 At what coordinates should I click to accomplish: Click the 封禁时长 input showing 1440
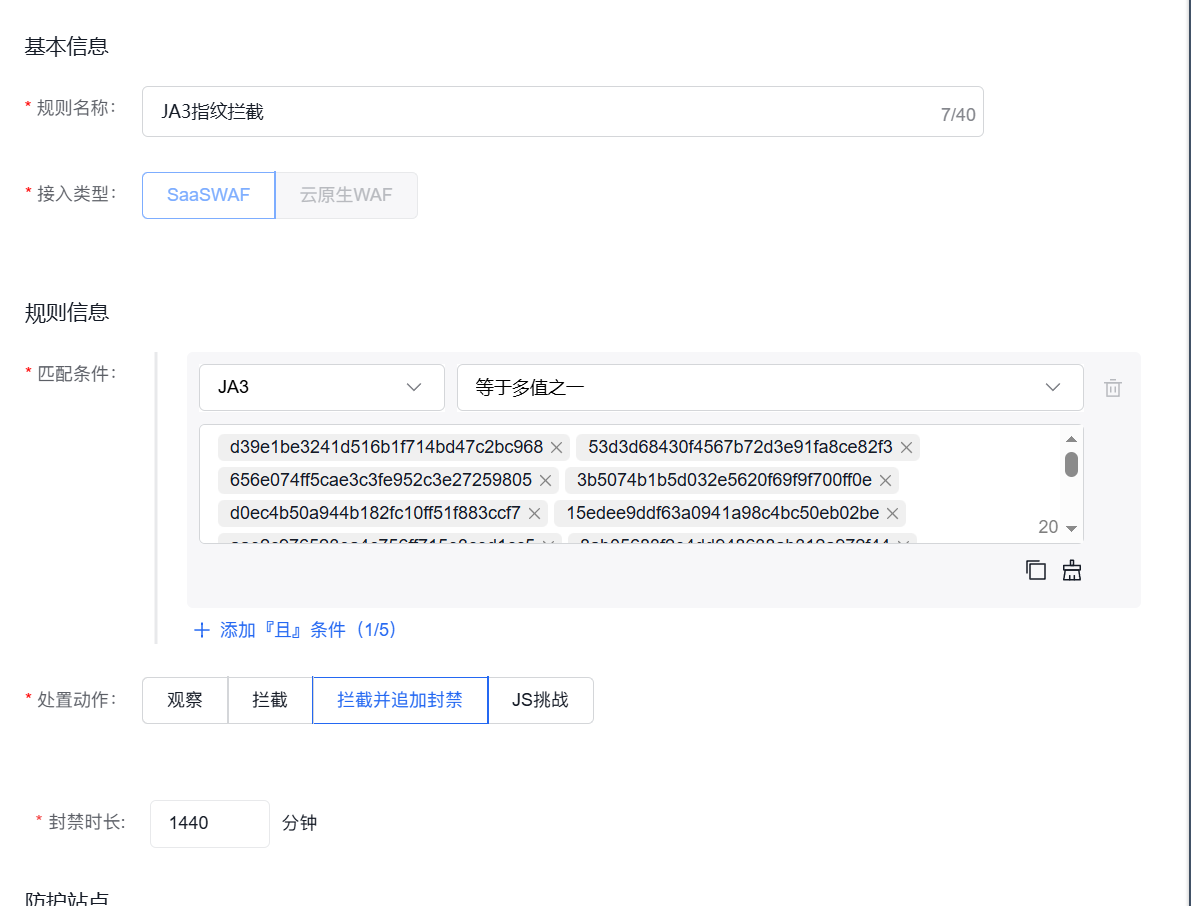click(x=209, y=823)
